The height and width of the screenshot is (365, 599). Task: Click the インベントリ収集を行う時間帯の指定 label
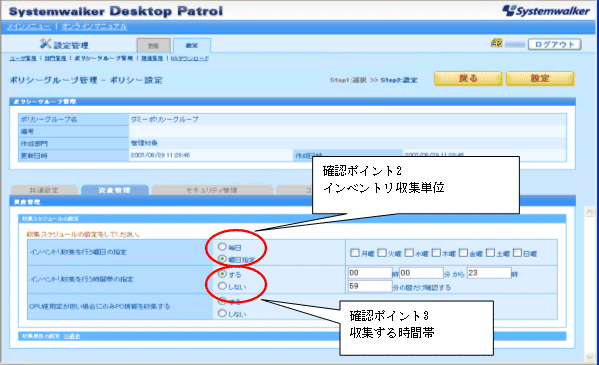pos(82,279)
